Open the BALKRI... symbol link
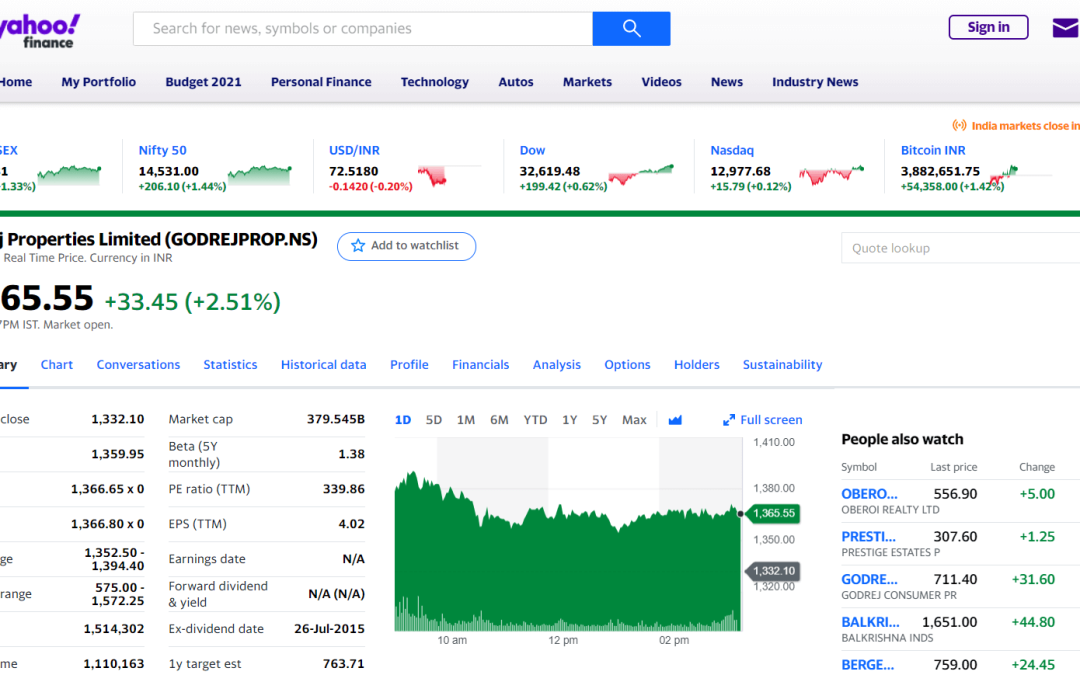1080x675 pixels. (x=870, y=622)
